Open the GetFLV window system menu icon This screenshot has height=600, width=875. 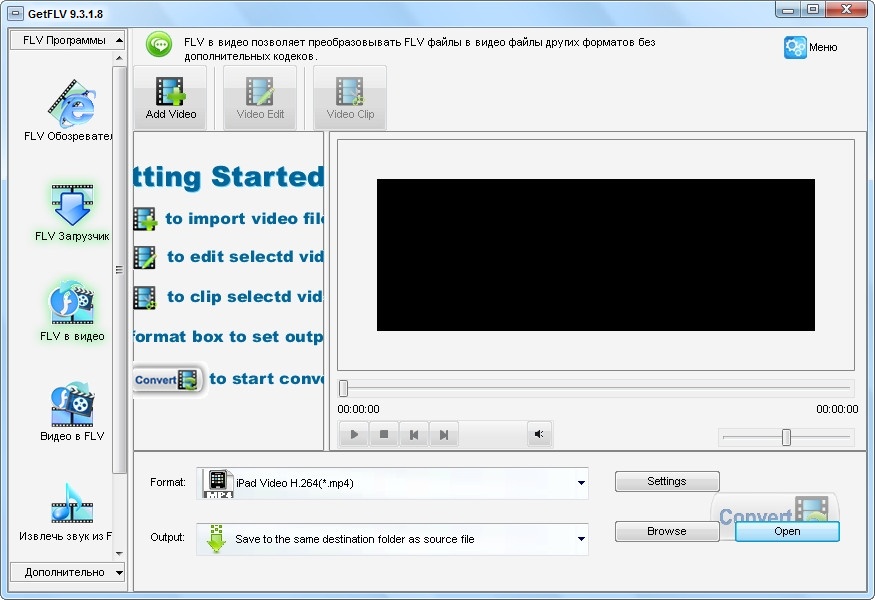click(x=16, y=13)
